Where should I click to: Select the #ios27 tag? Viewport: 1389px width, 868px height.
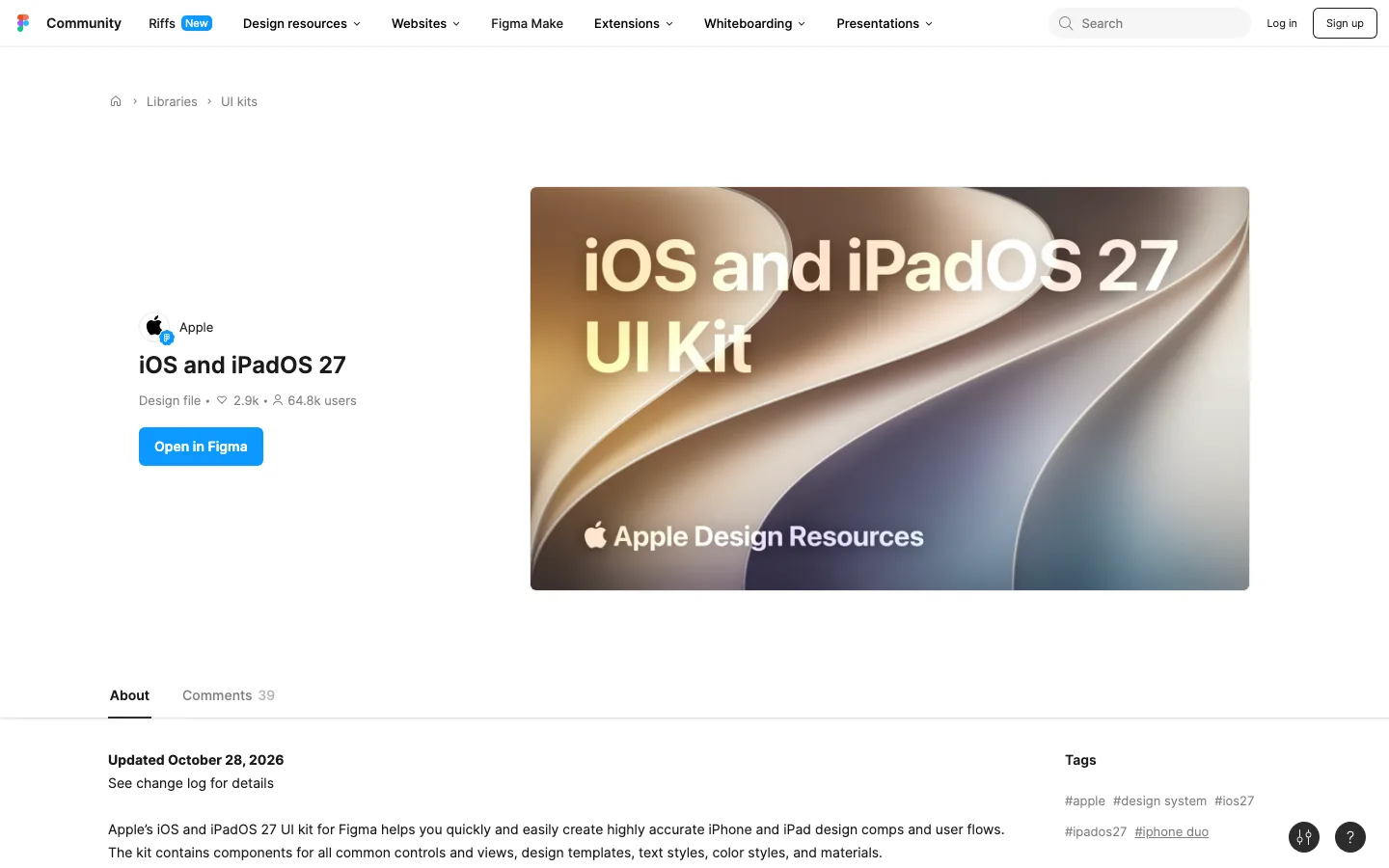pos(1235,800)
